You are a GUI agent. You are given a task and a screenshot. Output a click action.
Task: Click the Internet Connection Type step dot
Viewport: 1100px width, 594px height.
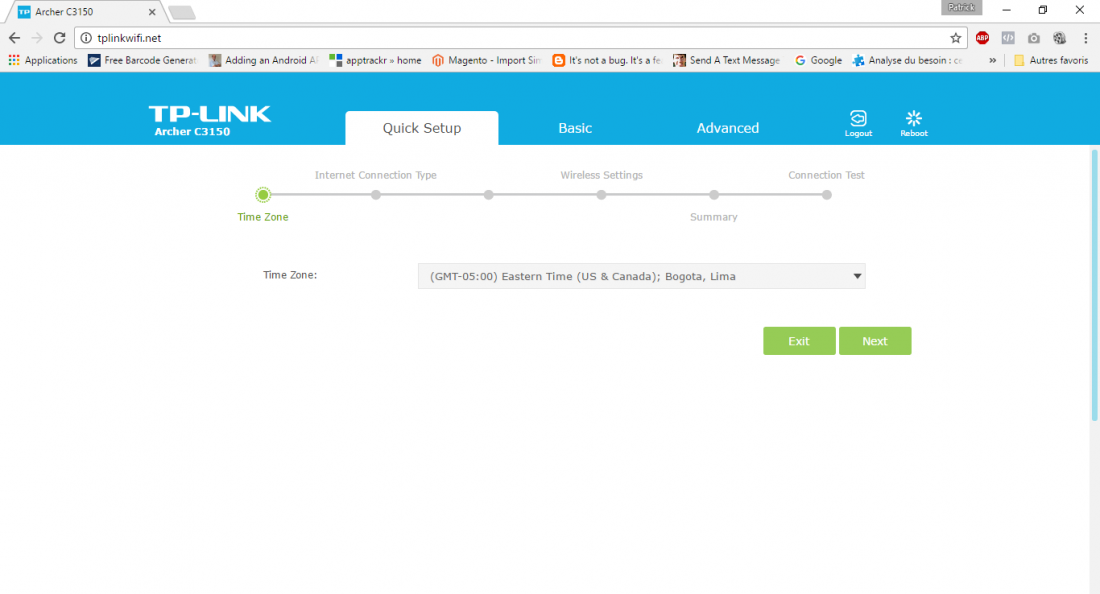click(x=376, y=195)
